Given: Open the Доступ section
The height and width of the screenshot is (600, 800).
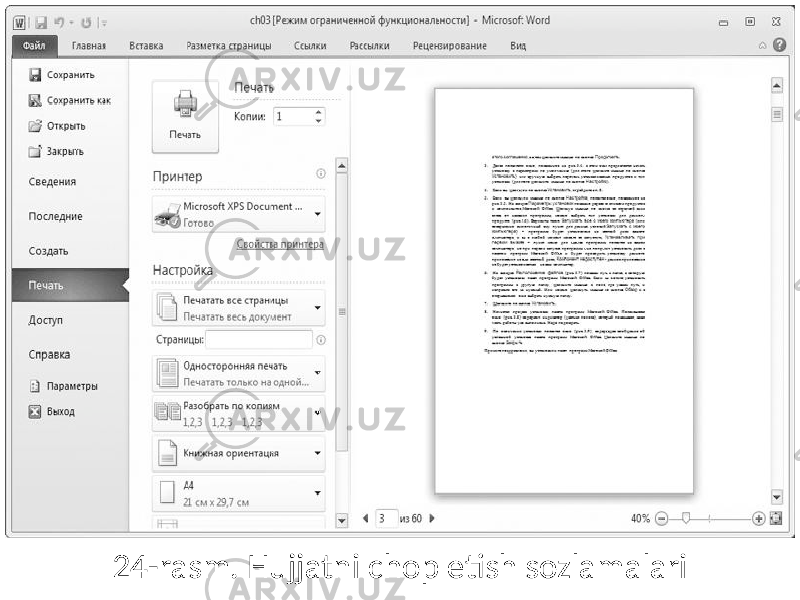Looking at the screenshot, I should 45,320.
